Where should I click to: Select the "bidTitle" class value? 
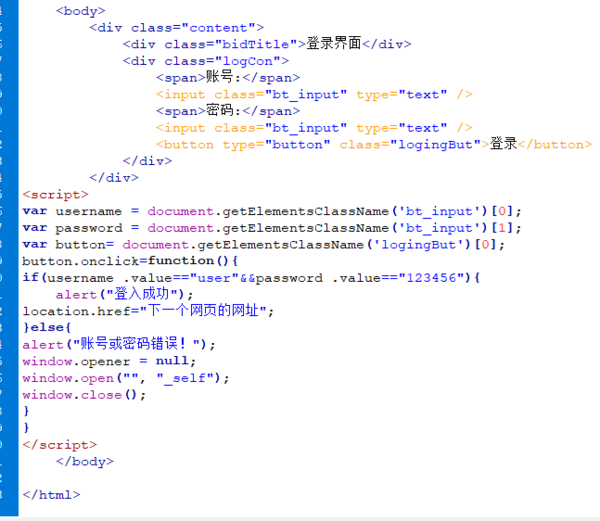point(256,44)
